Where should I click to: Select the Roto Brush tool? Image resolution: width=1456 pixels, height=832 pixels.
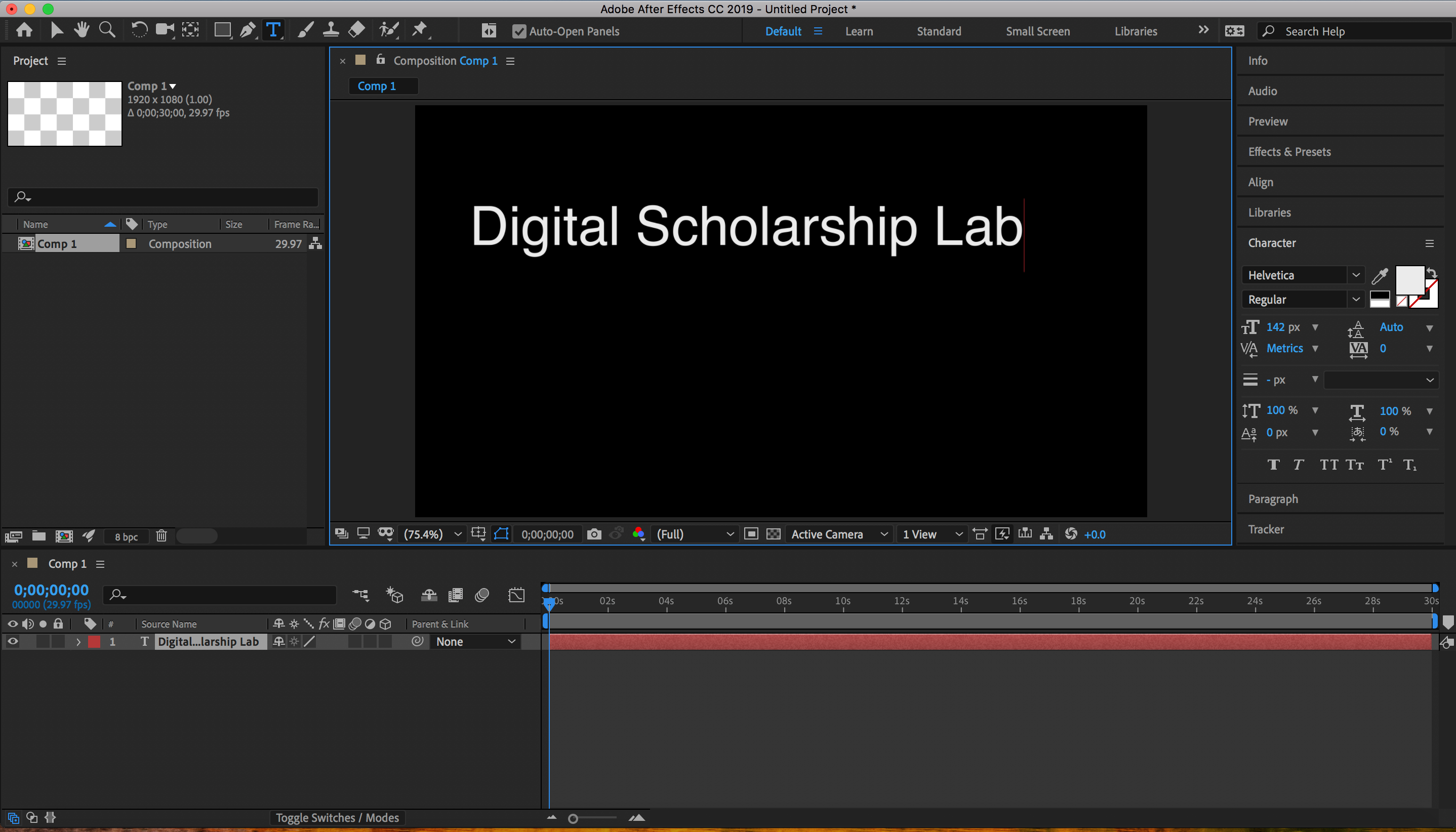[389, 30]
